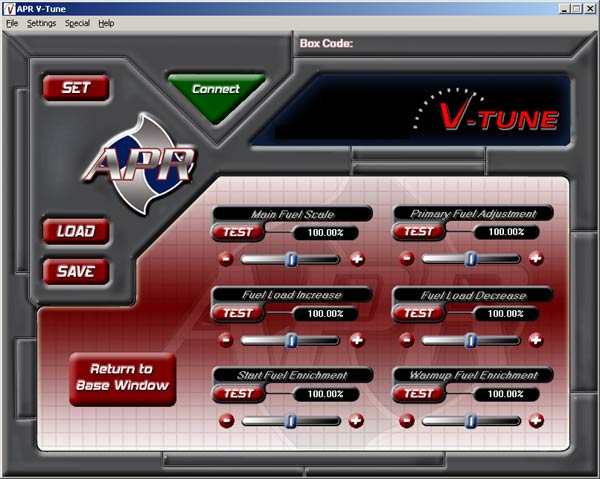600x479 pixels.
Task: Click the Warmup Fuel Enrichment slider handle
Action: 471,421
